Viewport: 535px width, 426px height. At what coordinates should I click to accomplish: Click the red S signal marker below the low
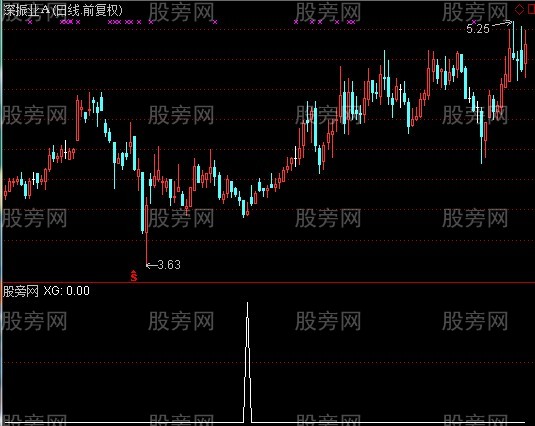point(134,276)
